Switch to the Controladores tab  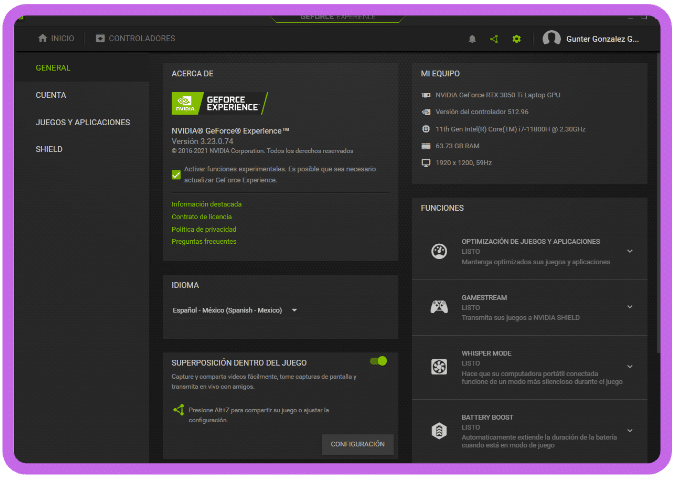(x=135, y=38)
